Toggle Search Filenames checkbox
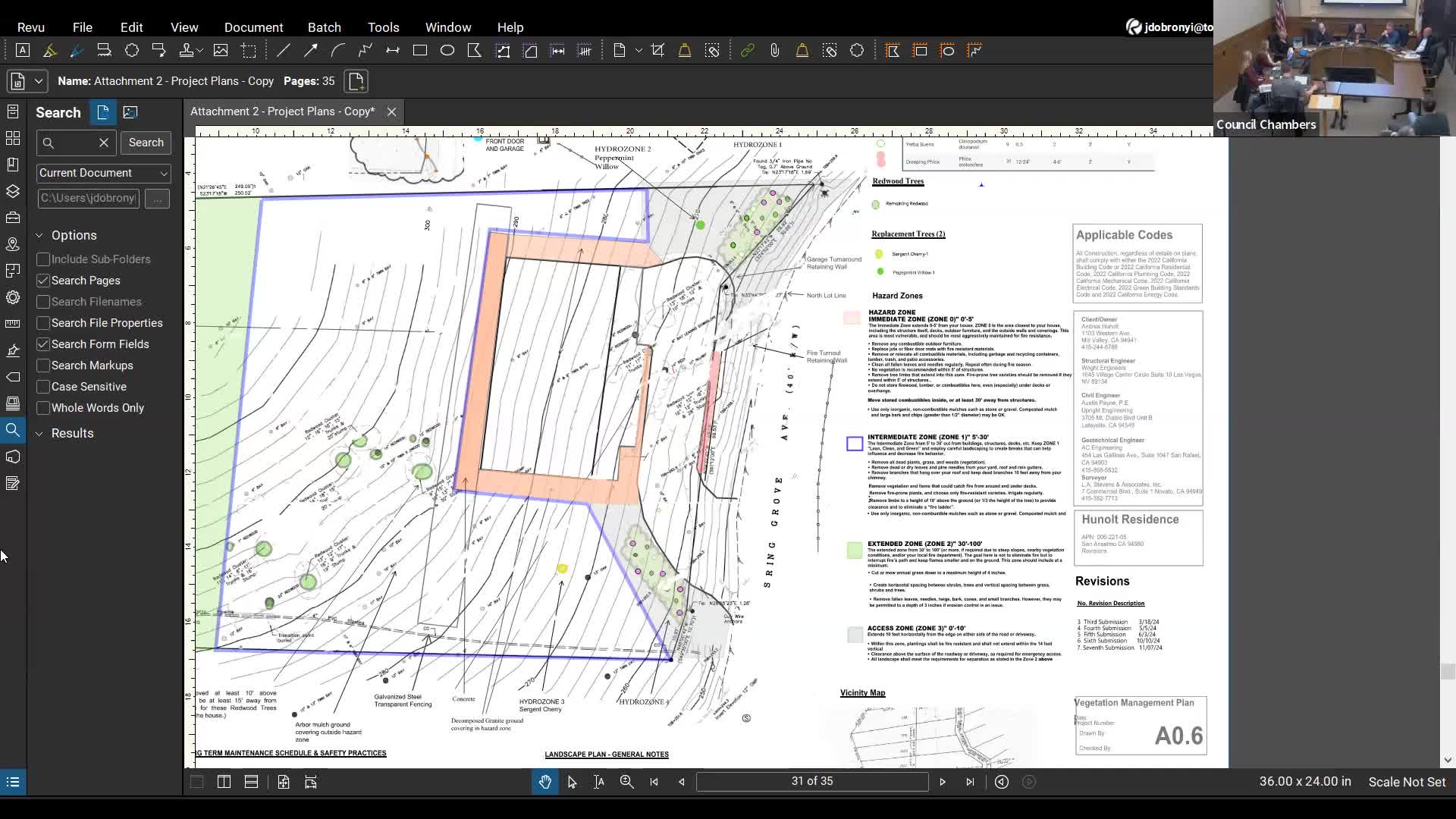1456x819 pixels. pos(43,302)
